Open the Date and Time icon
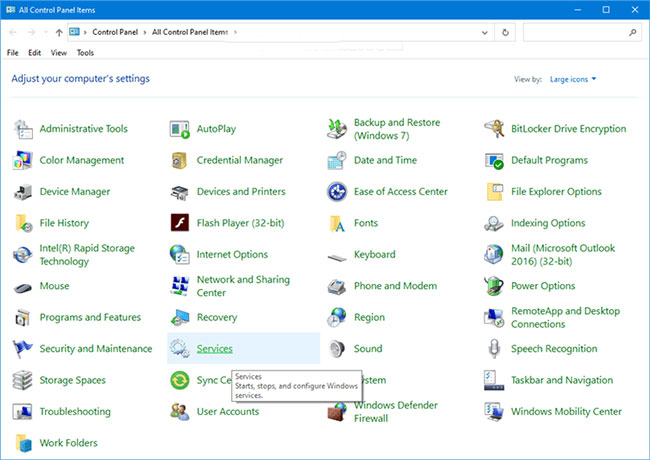 coord(337,160)
